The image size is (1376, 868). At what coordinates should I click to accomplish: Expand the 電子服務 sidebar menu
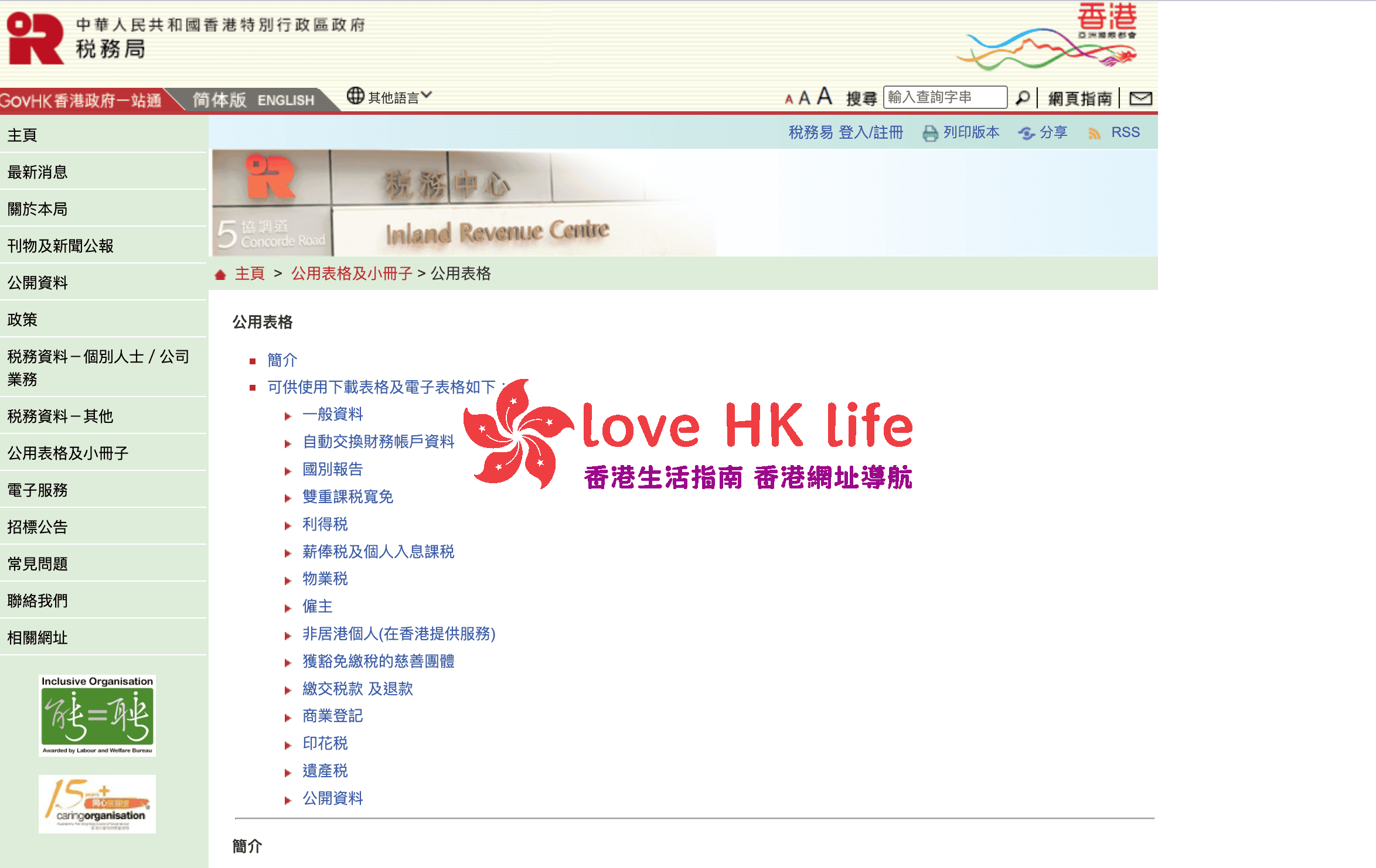tap(38, 490)
